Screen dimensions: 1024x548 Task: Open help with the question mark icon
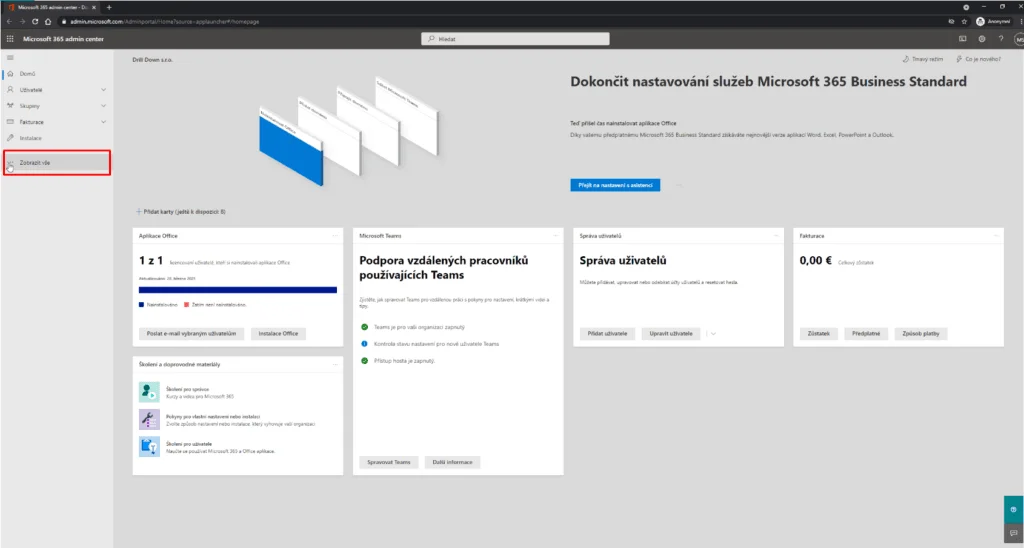(x=1000, y=39)
